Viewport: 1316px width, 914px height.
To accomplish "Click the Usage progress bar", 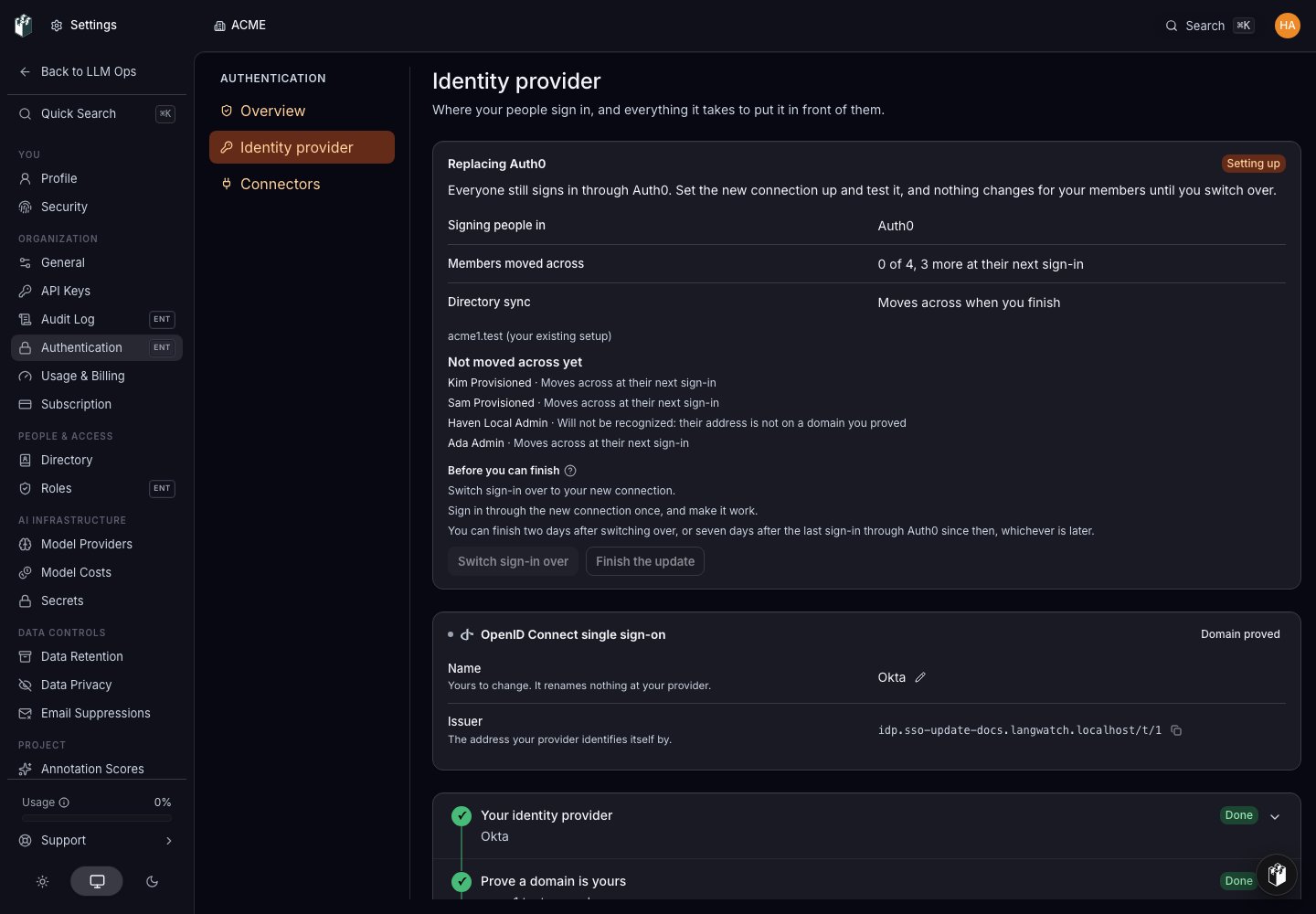I will coord(97,818).
